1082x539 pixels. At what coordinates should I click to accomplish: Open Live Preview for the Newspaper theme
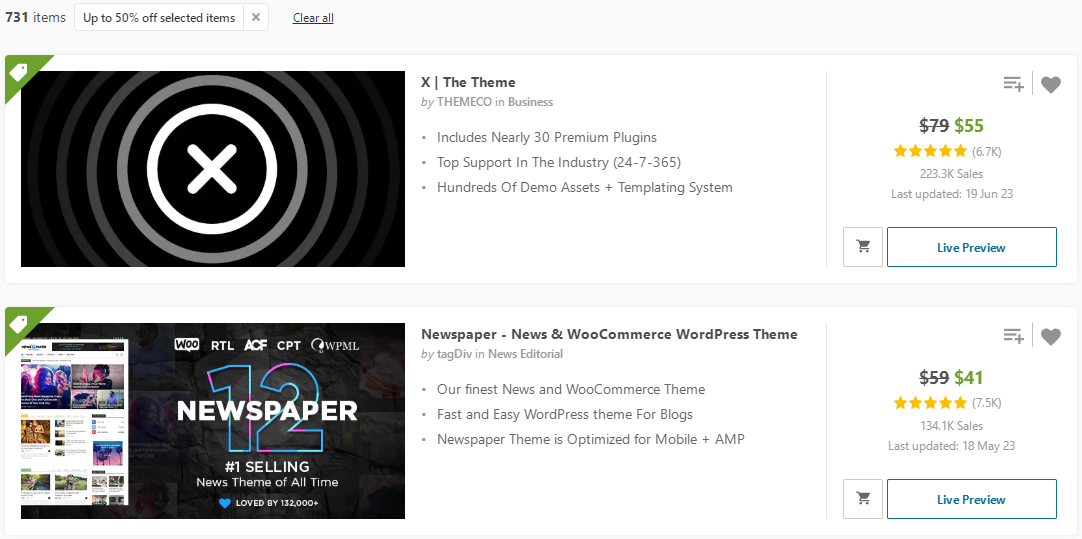(x=972, y=499)
